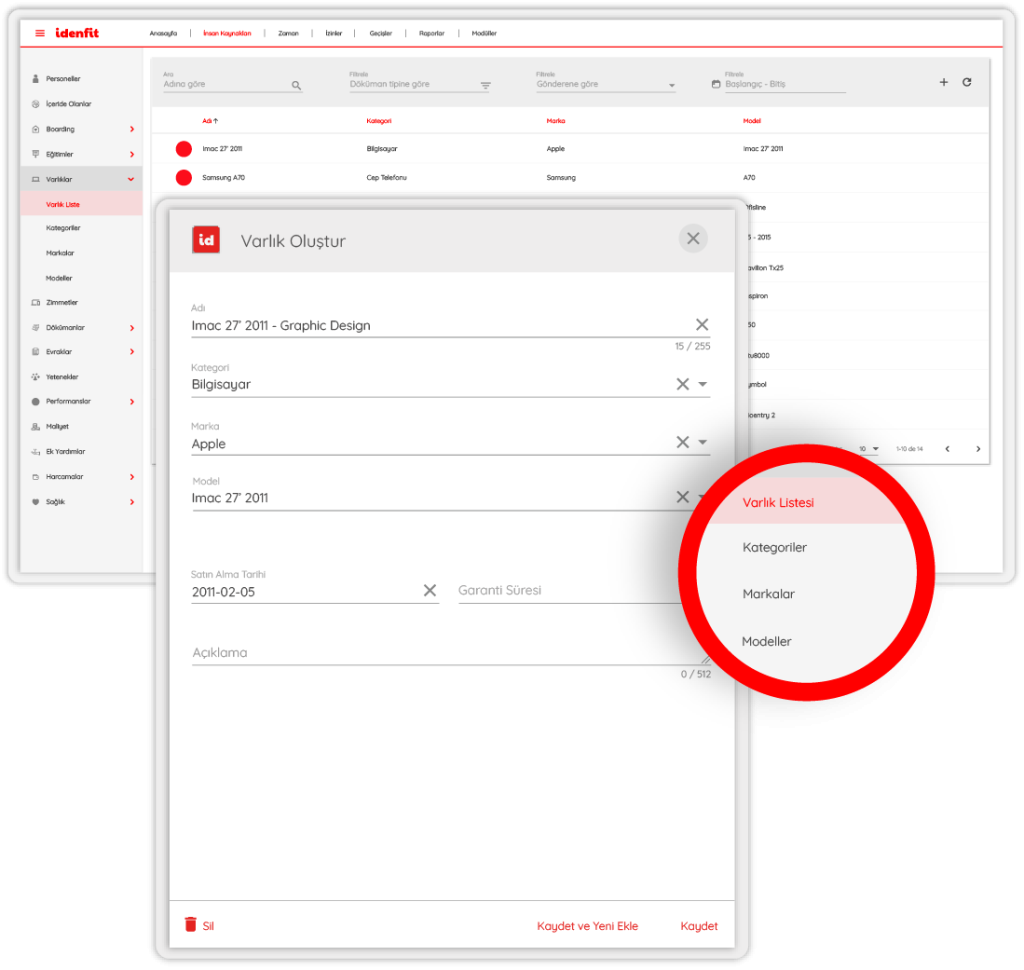This screenshot has width=1024, height=970.
Task: Open the Marka dropdown arrow
Action: [703, 443]
